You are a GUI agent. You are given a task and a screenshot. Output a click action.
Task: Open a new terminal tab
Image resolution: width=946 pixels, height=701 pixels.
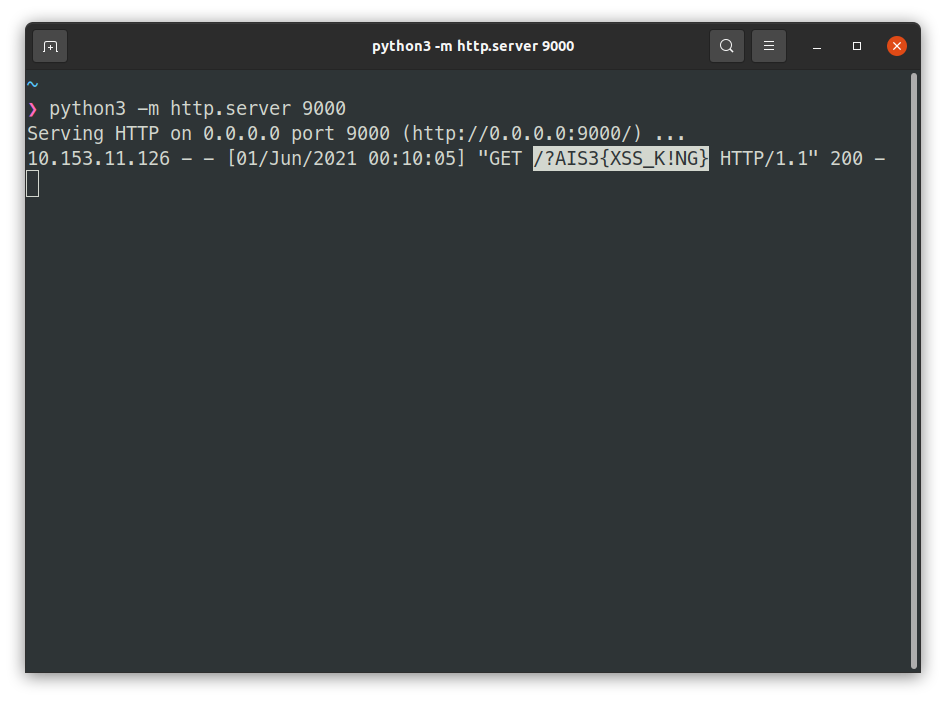[x=50, y=46]
